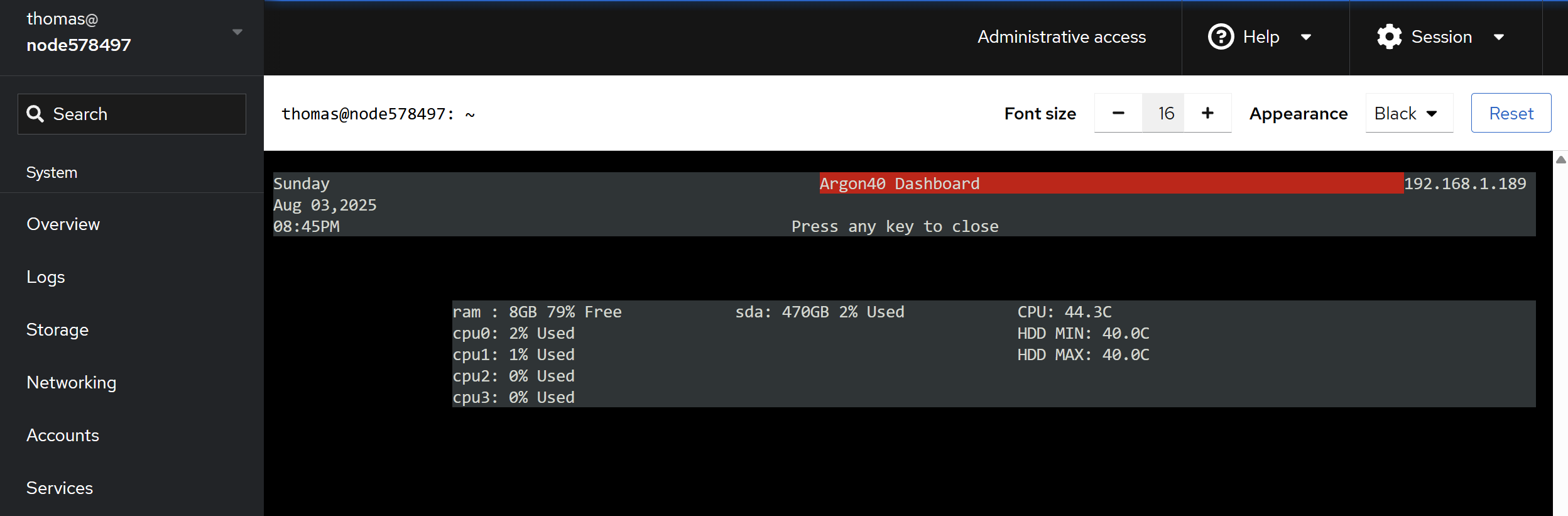1568x516 pixels.
Task: Go to Logs in sidebar
Action: point(46,277)
